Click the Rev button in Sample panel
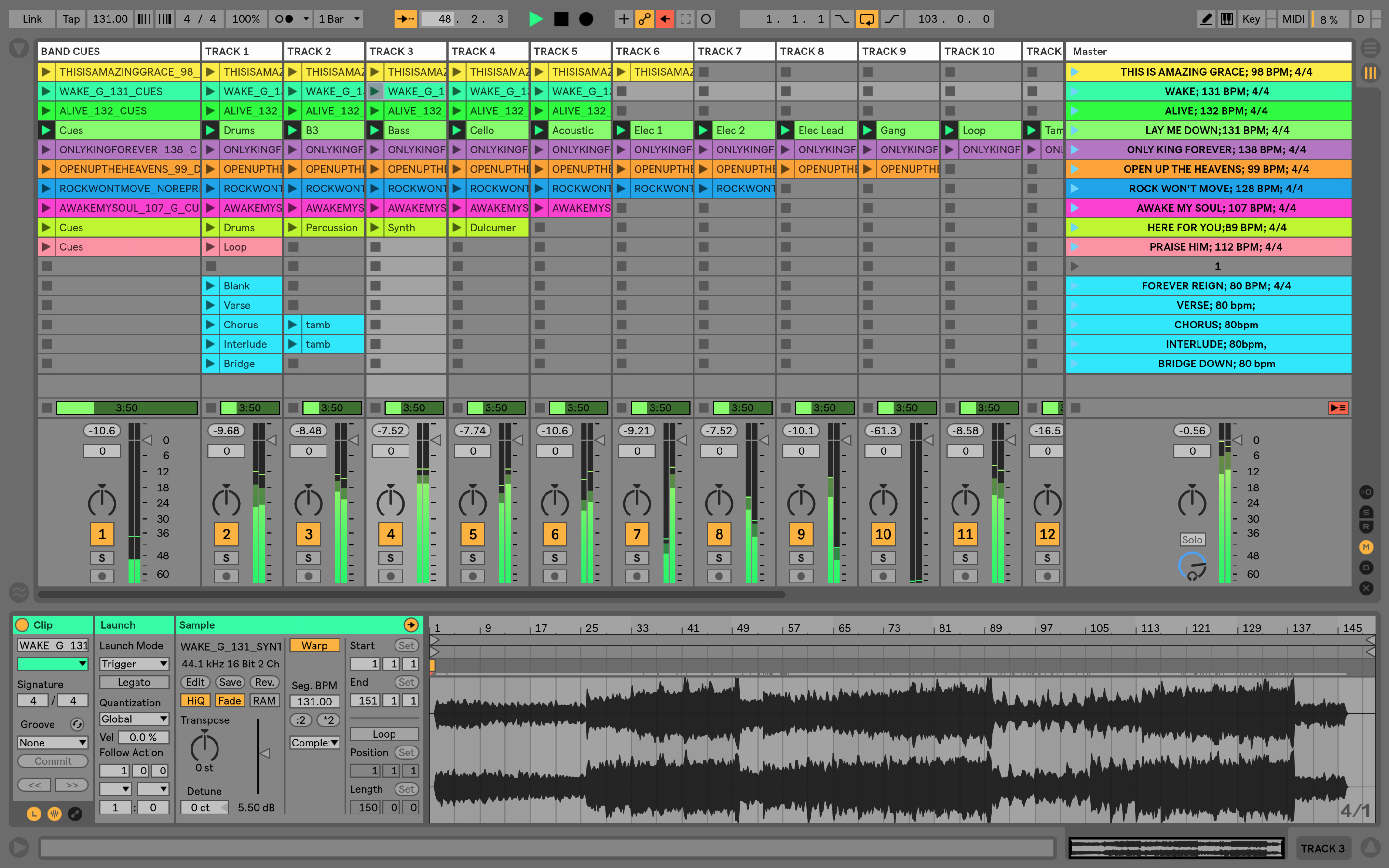Image resolution: width=1389 pixels, height=868 pixels. click(x=262, y=683)
